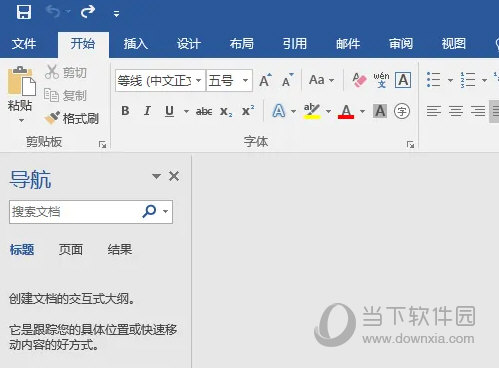
Task: Align text right
Action: (478, 111)
